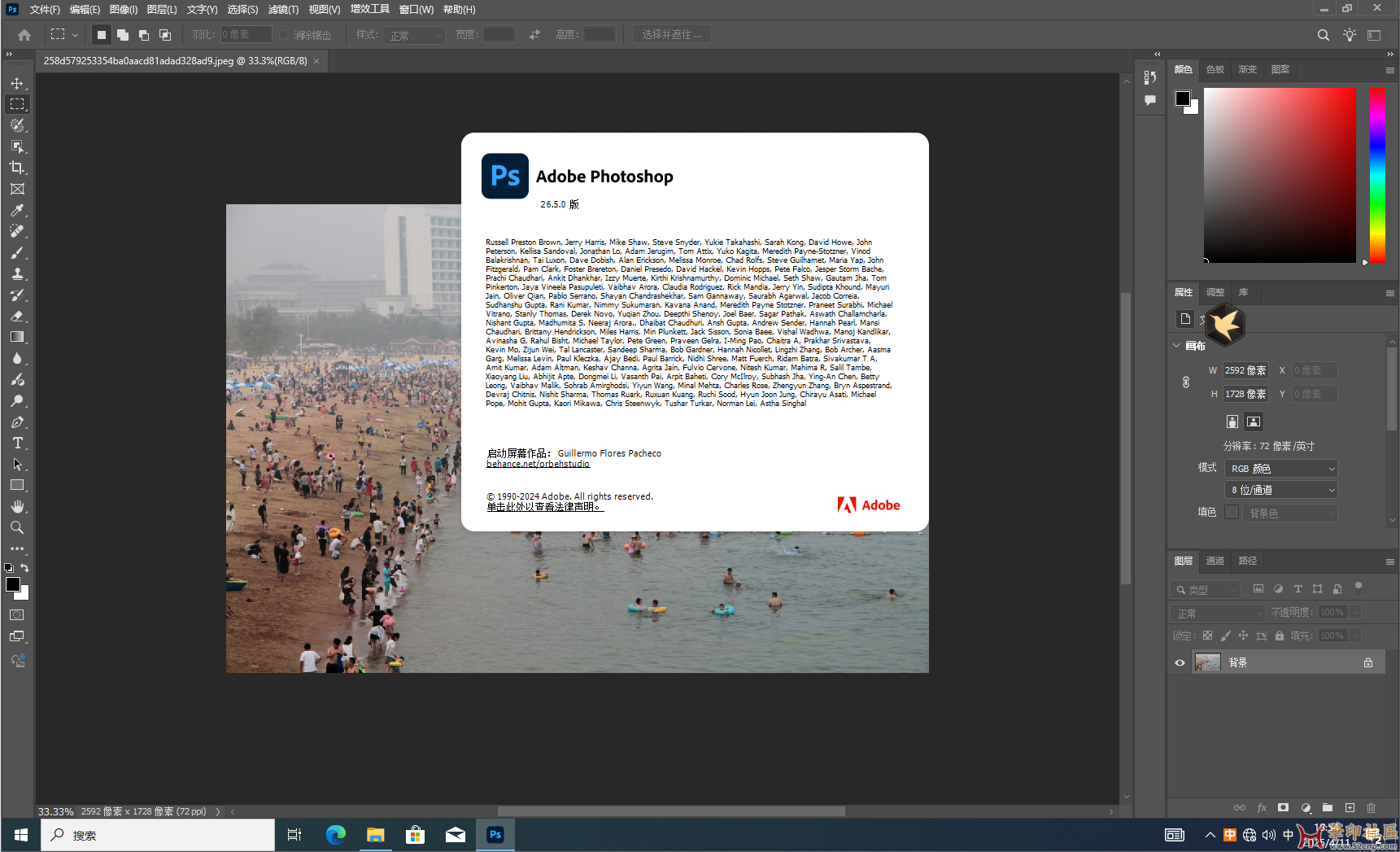Open the 滤镜(T) menu
1400x852 pixels.
pos(283,10)
